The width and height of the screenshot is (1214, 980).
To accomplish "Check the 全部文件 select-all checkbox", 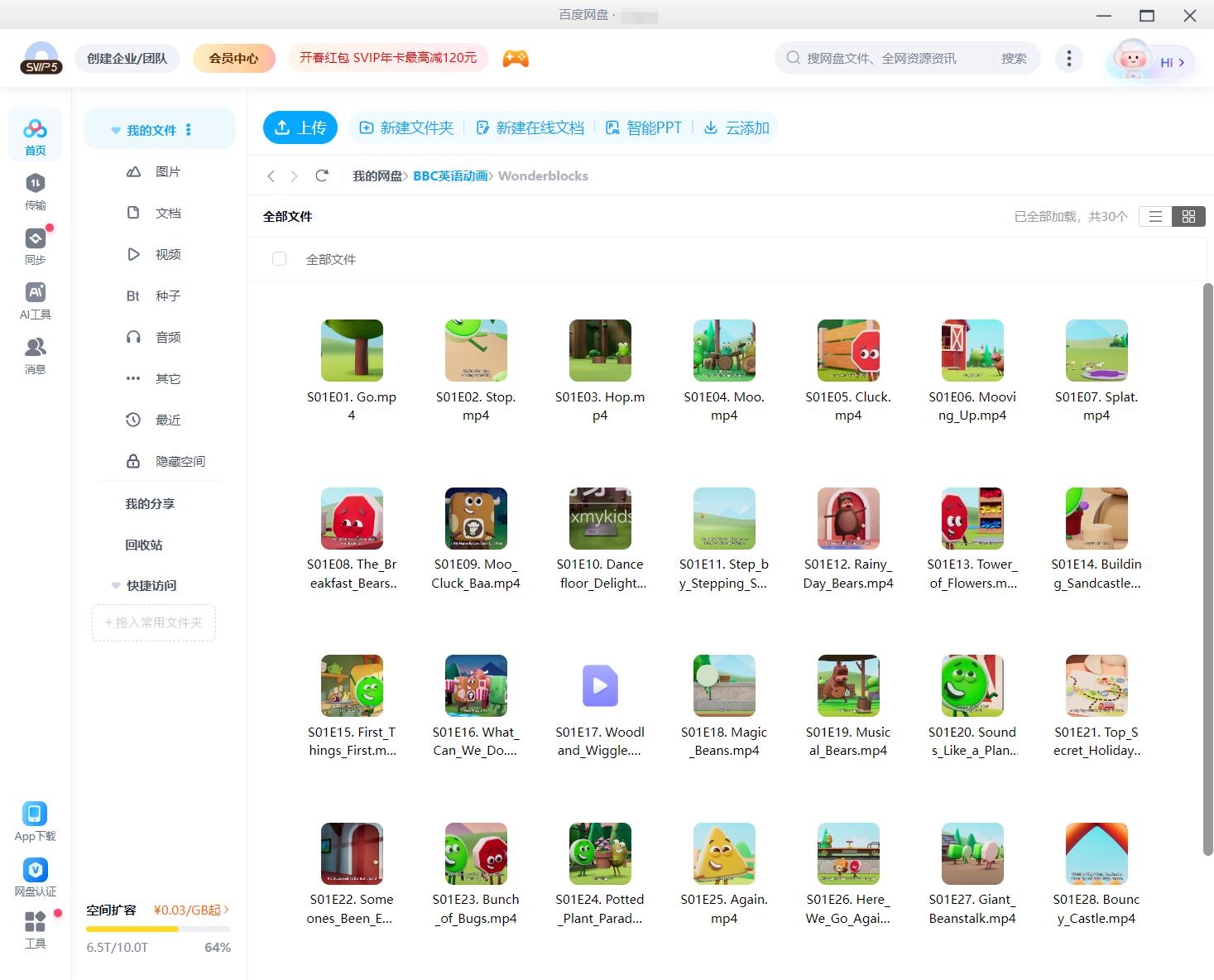I will (279, 258).
